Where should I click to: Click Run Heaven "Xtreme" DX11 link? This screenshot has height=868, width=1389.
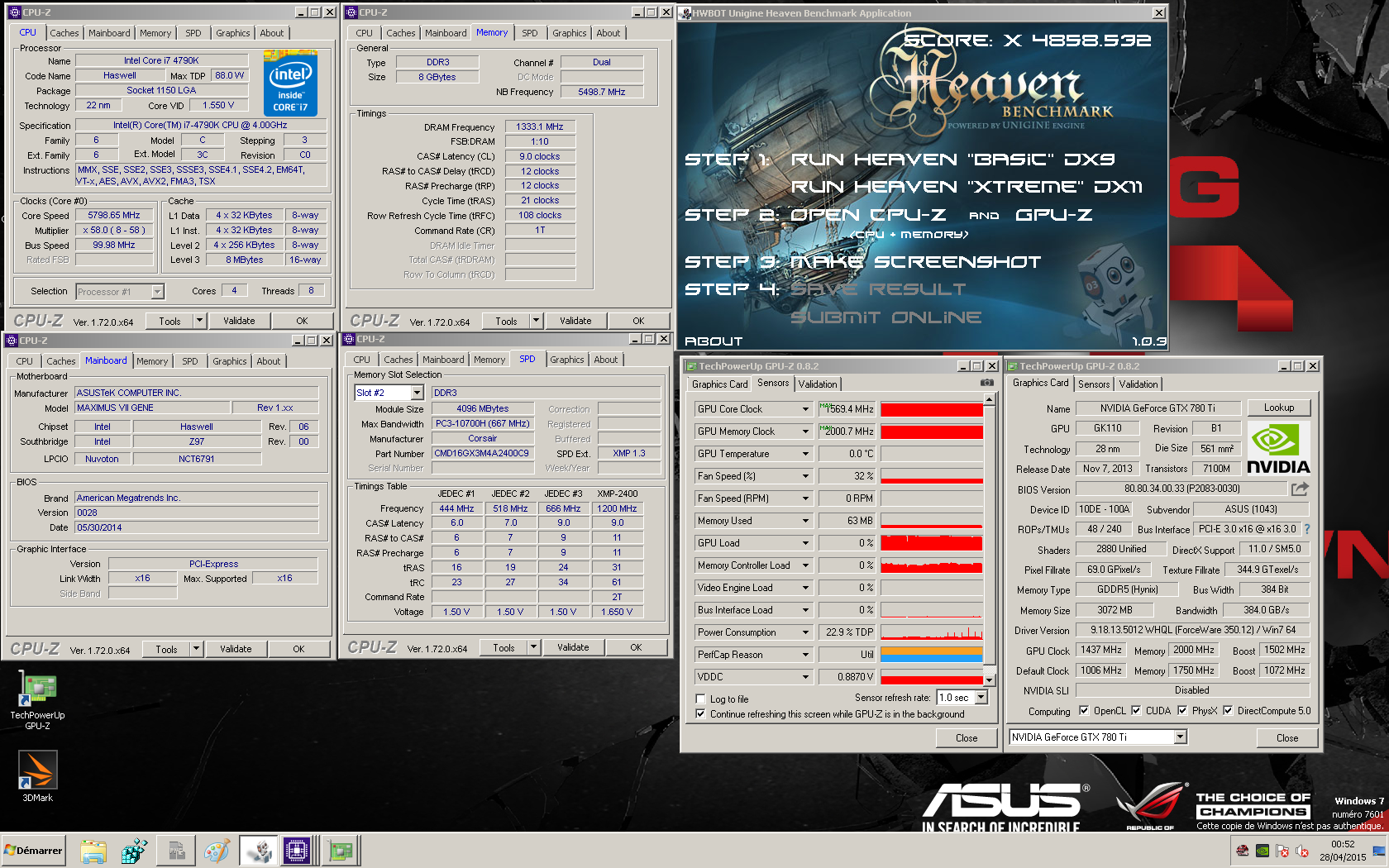click(967, 187)
